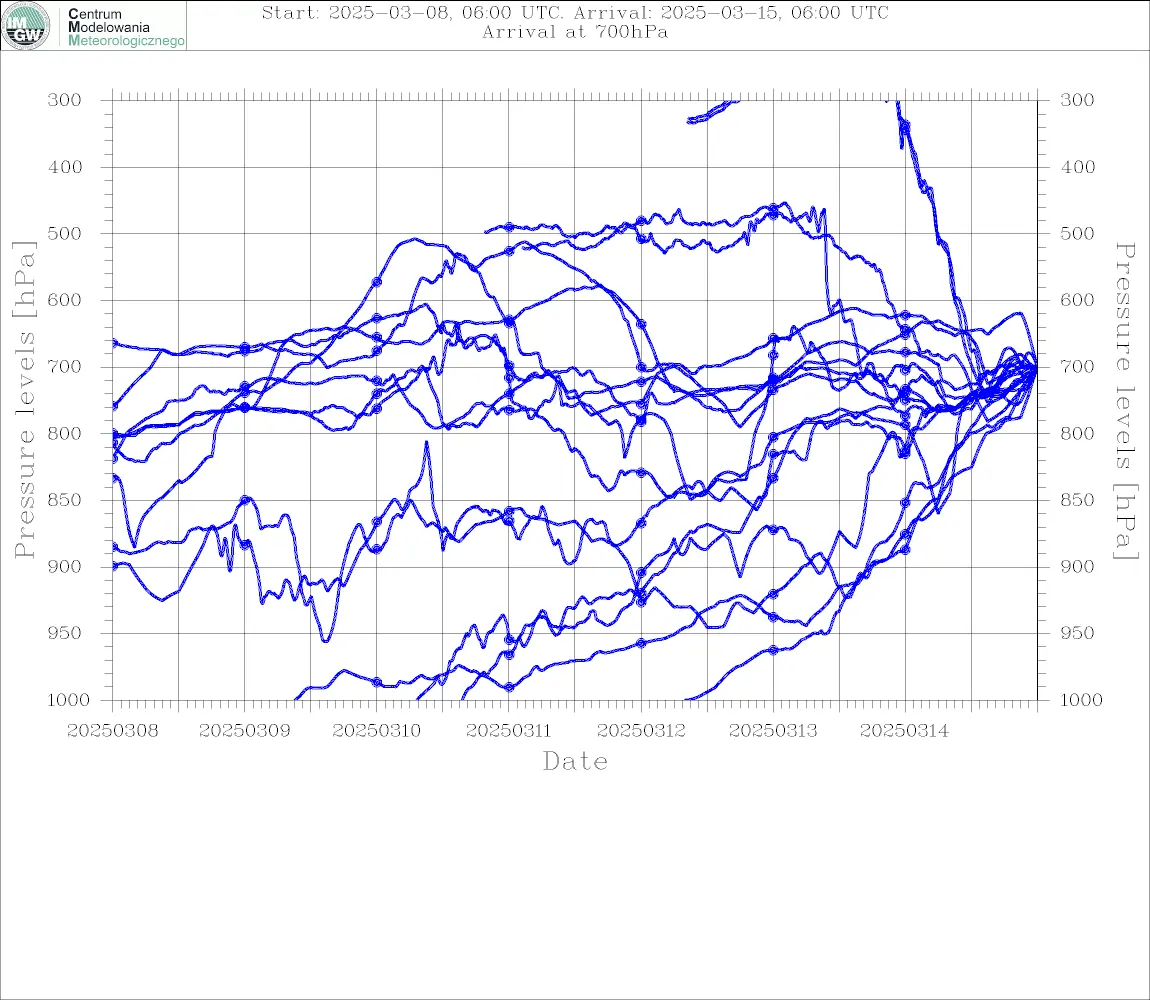Click the 20250312 date label

coord(641,731)
